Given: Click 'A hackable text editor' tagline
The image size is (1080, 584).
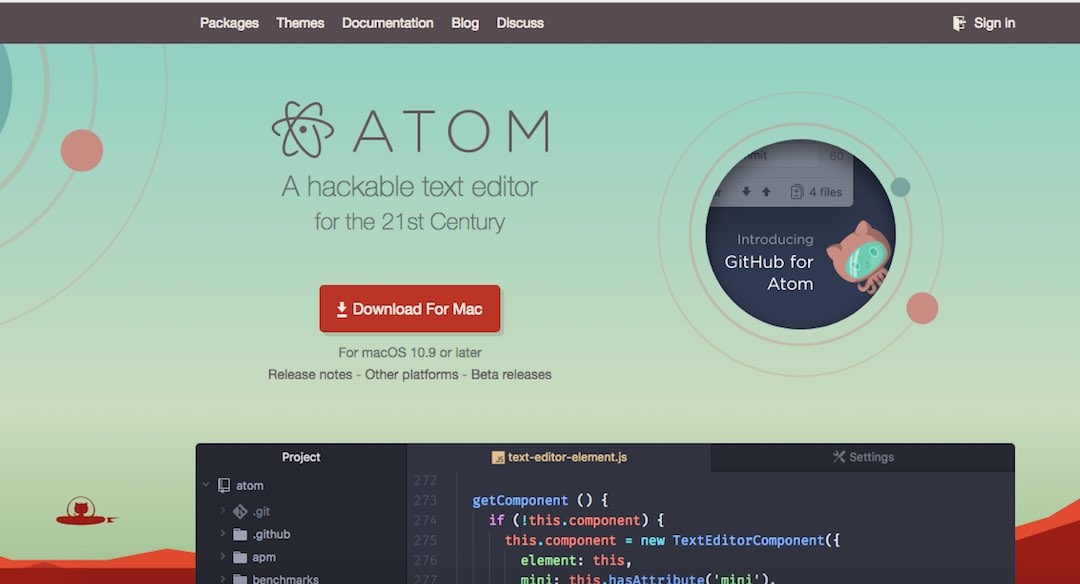Looking at the screenshot, I should coord(410,187).
